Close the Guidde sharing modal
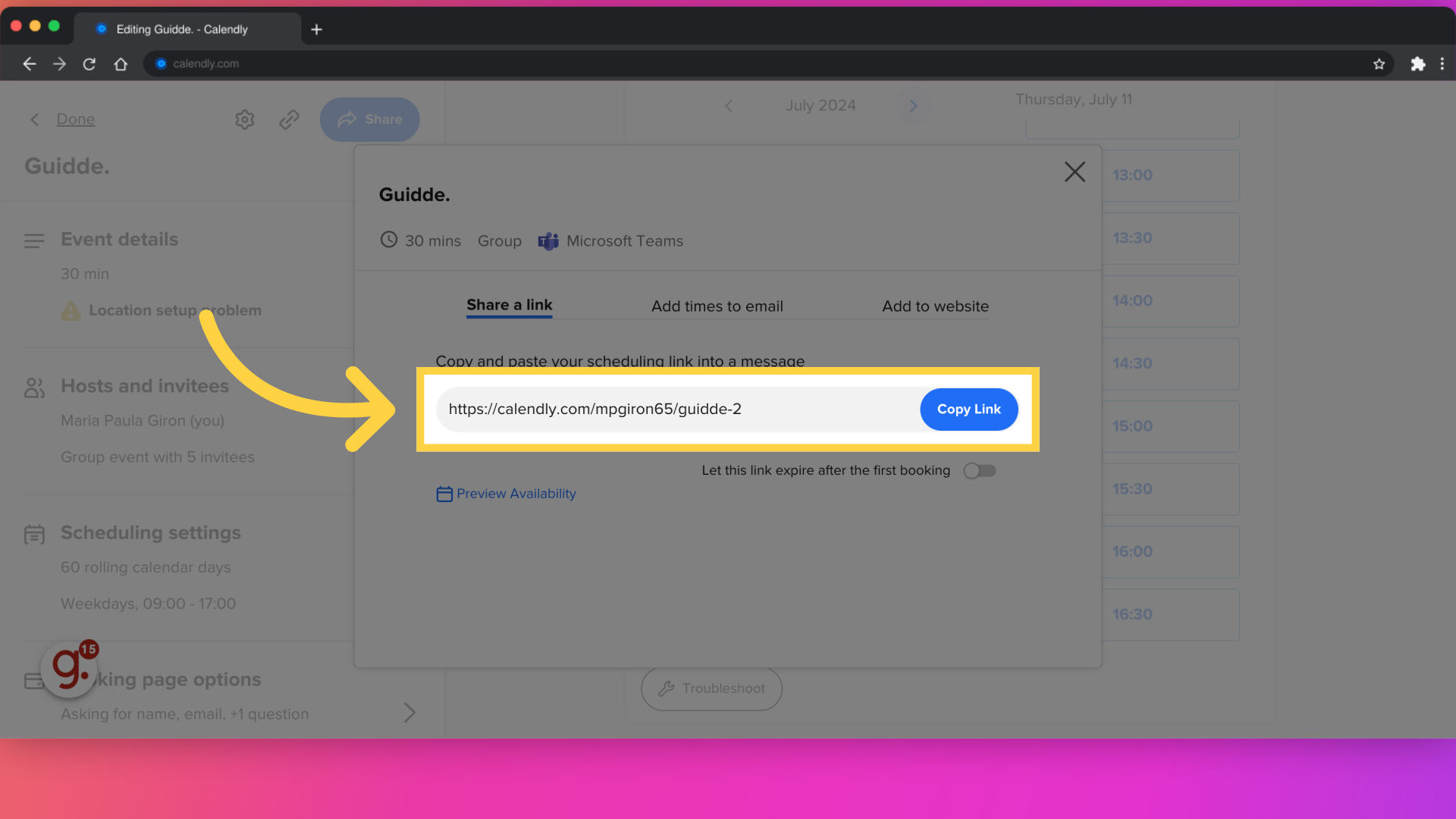The width and height of the screenshot is (1456, 819). (x=1075, y=171)
